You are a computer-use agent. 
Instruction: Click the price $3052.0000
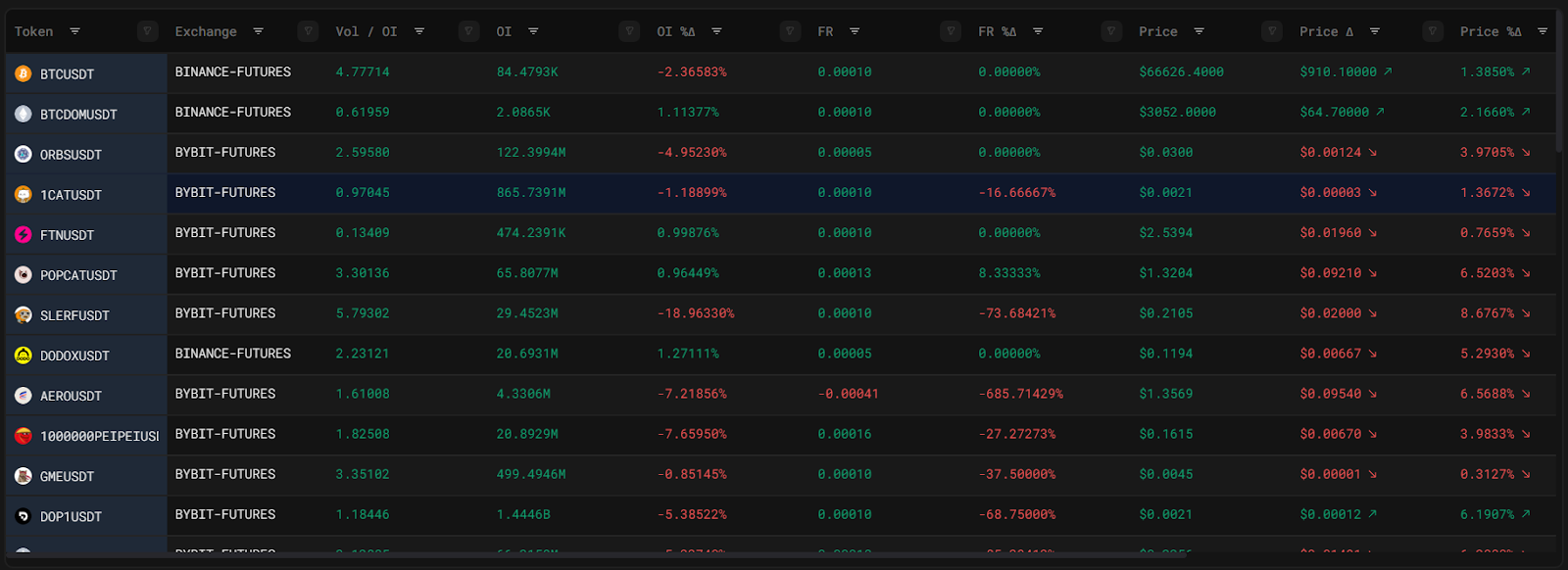click(1177, 113)
